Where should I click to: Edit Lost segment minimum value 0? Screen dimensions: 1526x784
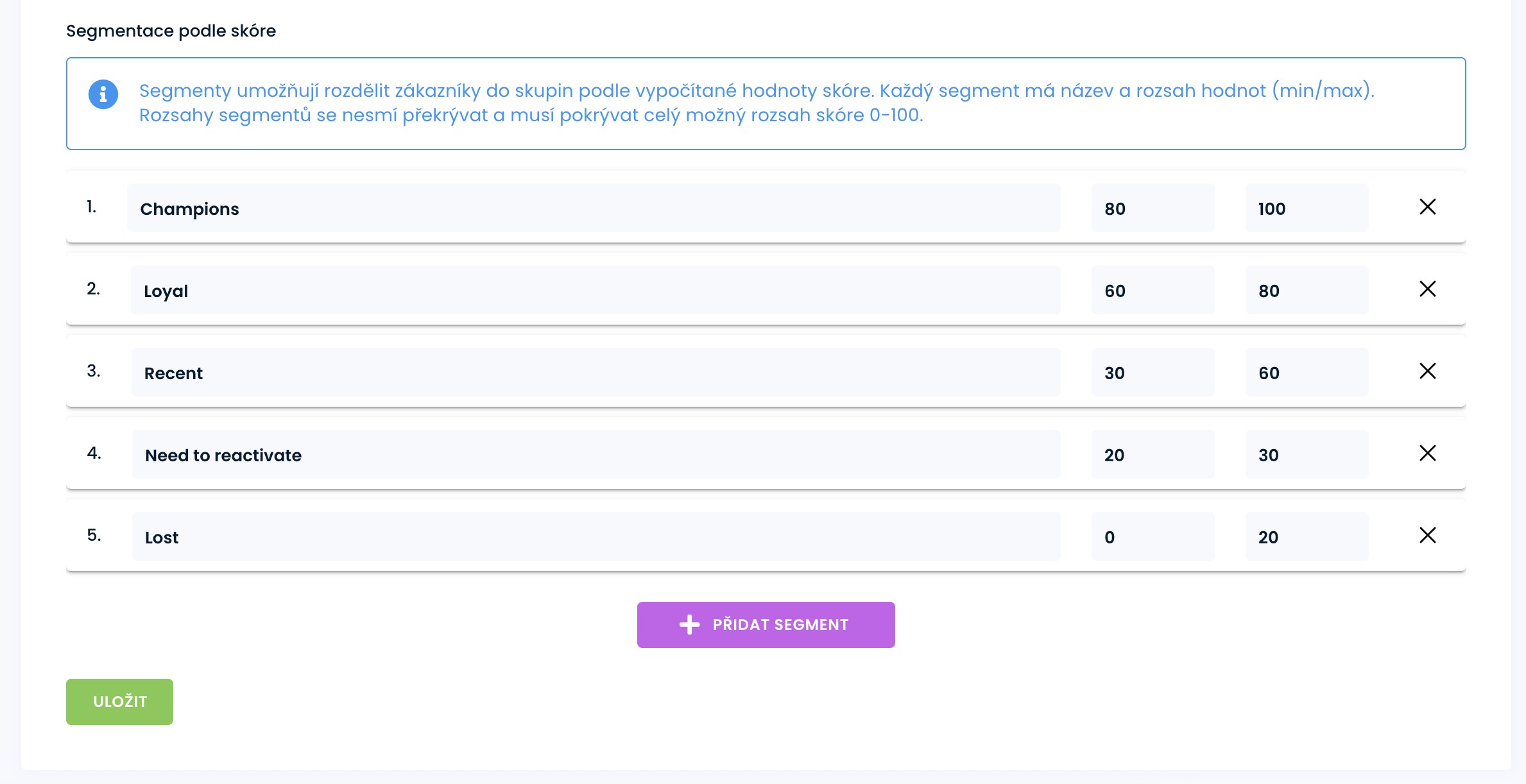coord(1153,537)
